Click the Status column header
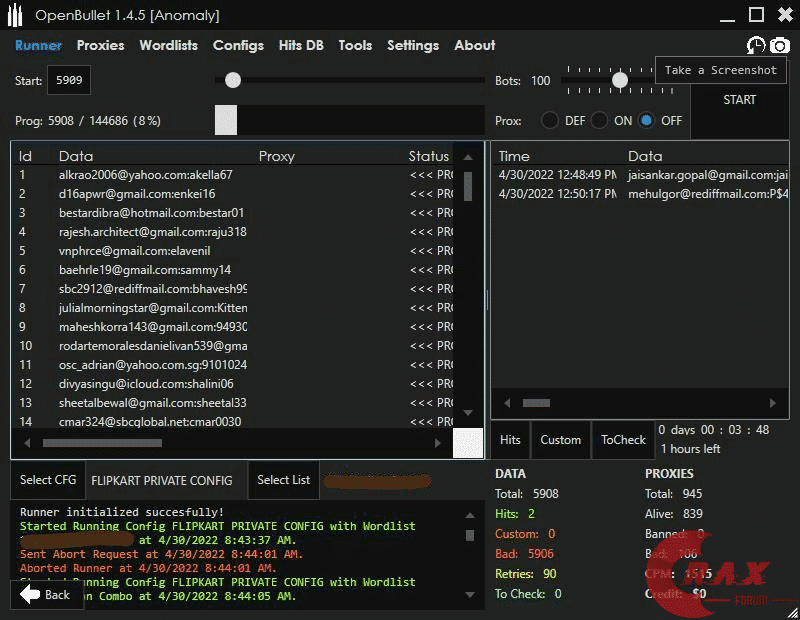 (x=428, y=156)
